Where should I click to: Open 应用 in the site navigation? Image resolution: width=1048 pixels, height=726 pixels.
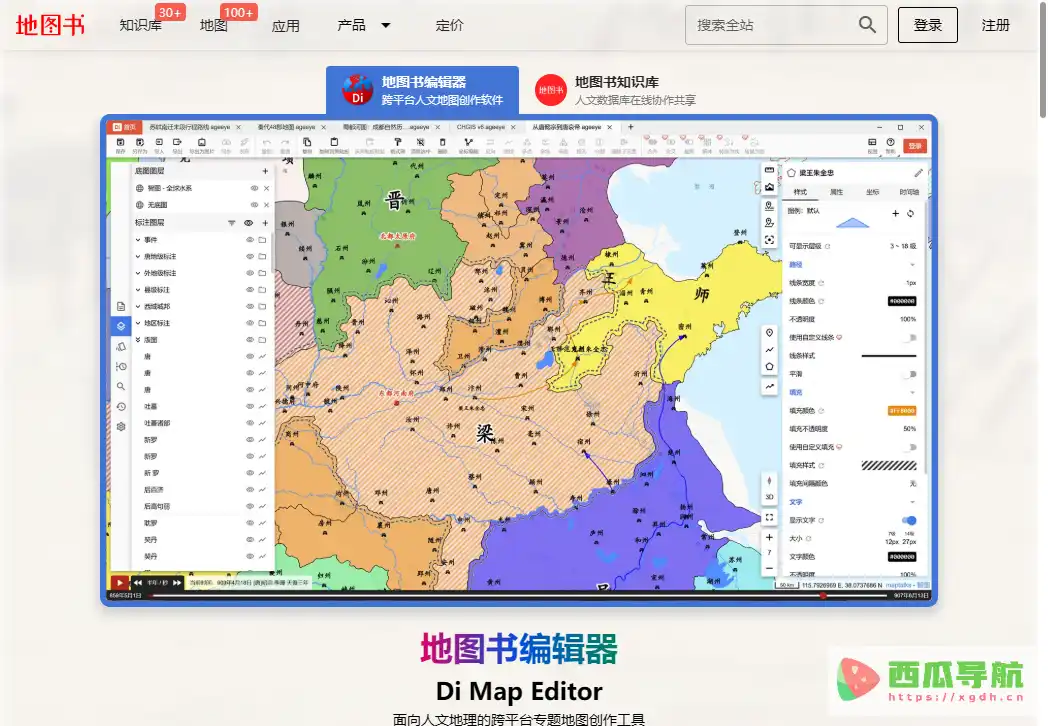286,25
